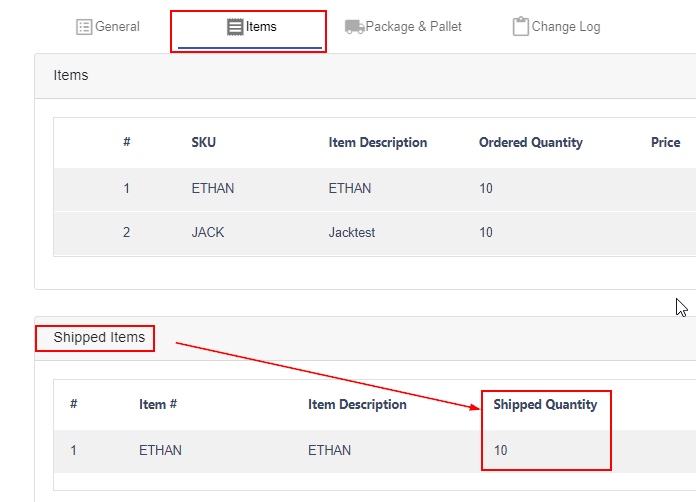Open the Package & Pallet tab
The image size is (696, 502).
(403, 27)
